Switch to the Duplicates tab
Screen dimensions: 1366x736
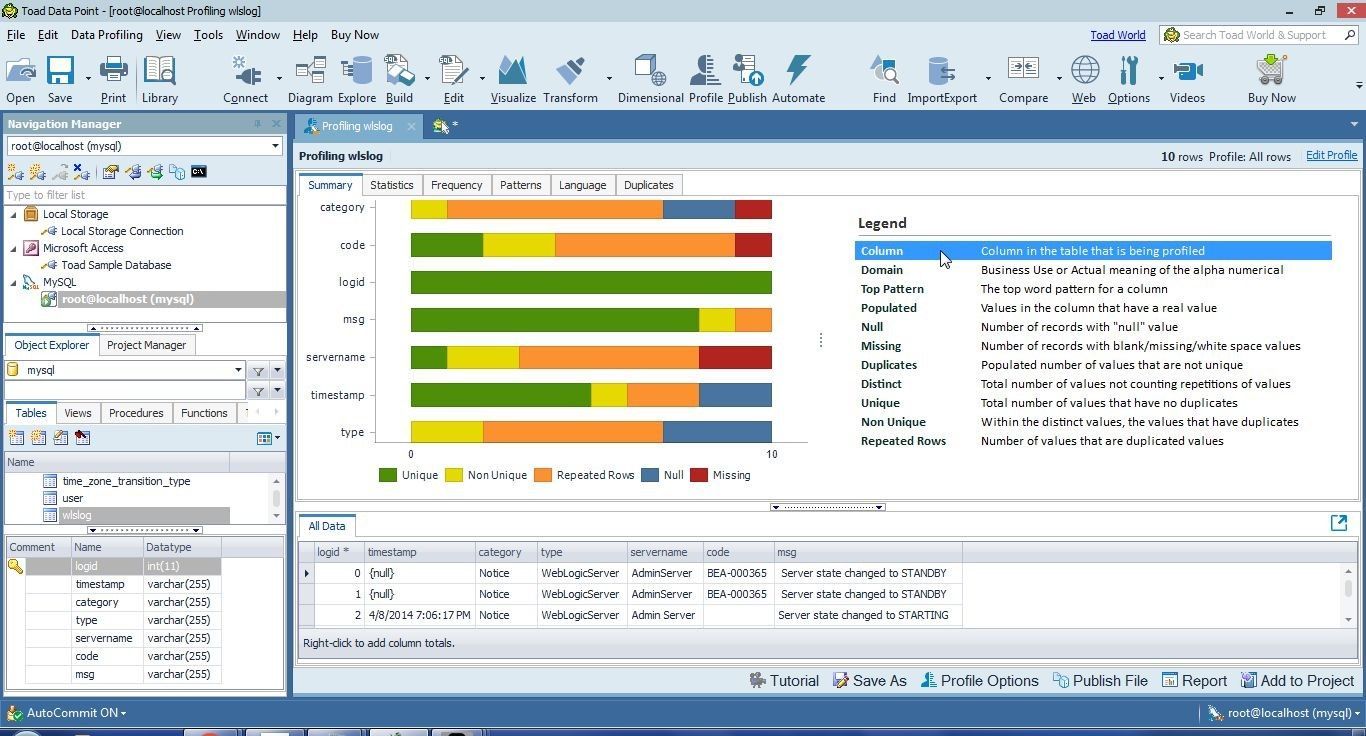tap(648, 185)
